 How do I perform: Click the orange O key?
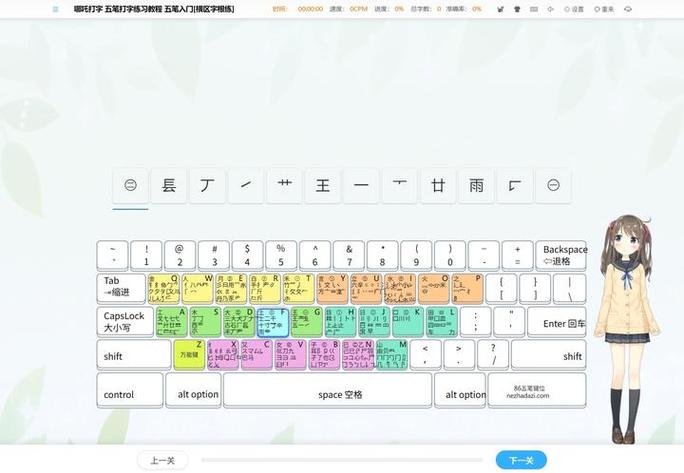(434, 288)
